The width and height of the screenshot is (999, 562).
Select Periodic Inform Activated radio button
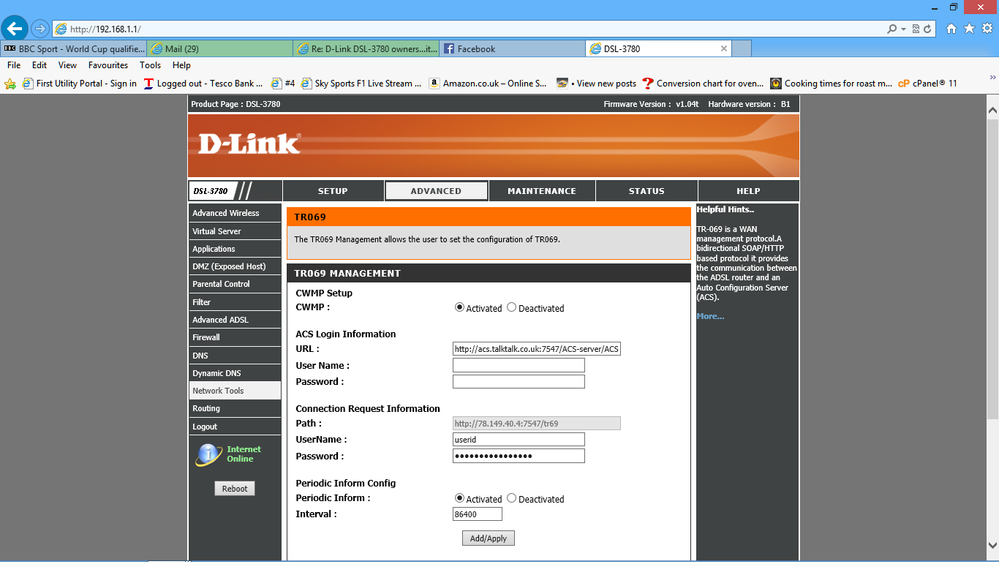click(459, 498)
